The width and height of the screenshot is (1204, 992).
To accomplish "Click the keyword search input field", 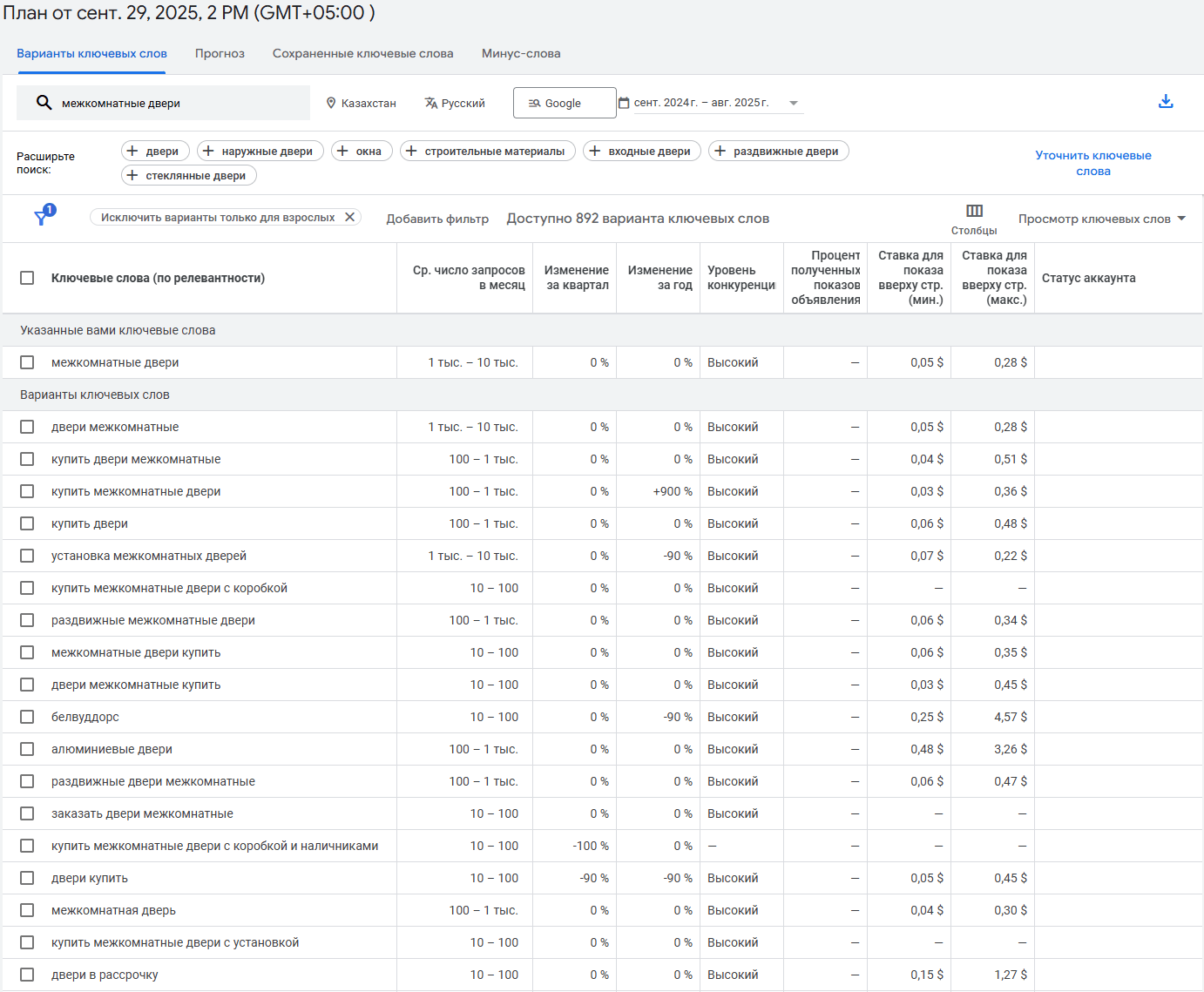I will 174,103.
